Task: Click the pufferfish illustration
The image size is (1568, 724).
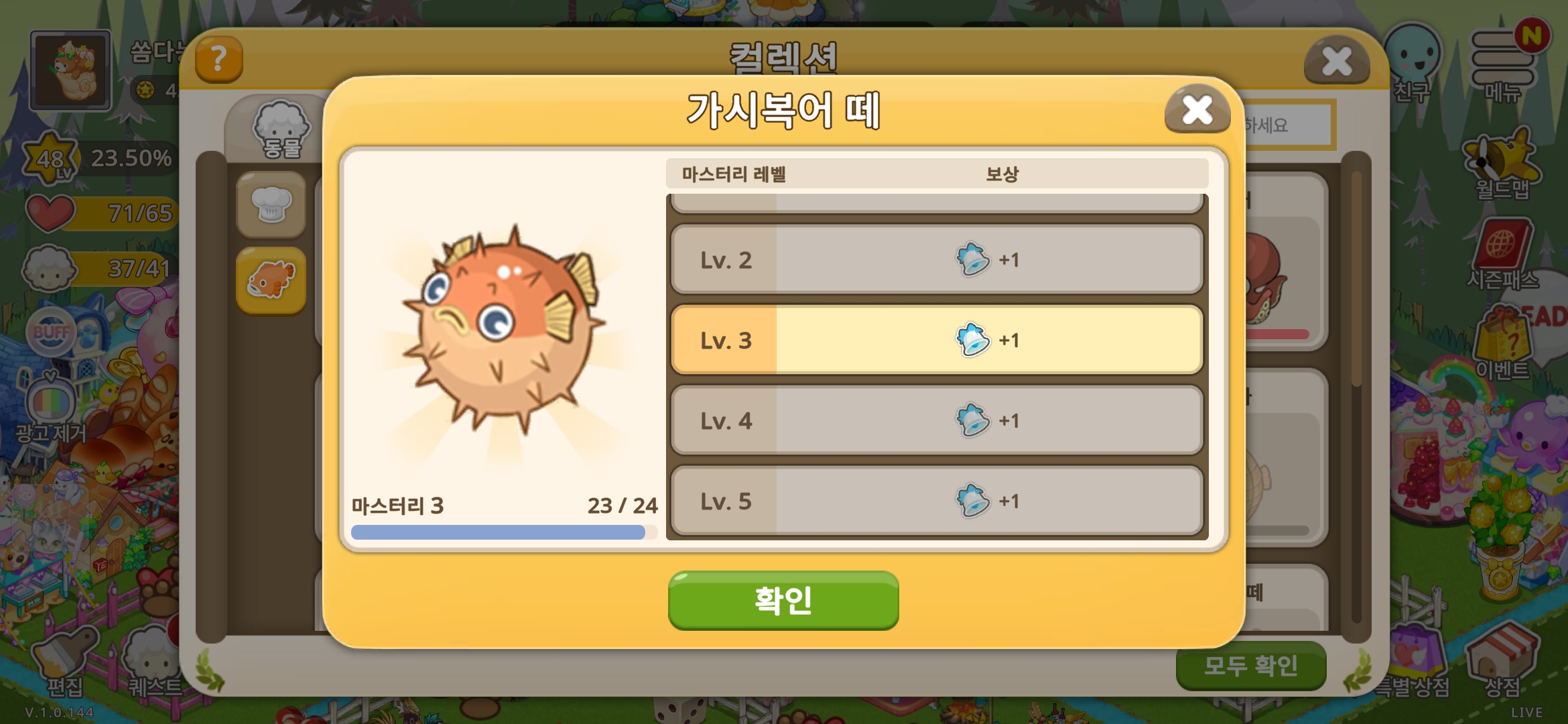Action: (503, 328)
